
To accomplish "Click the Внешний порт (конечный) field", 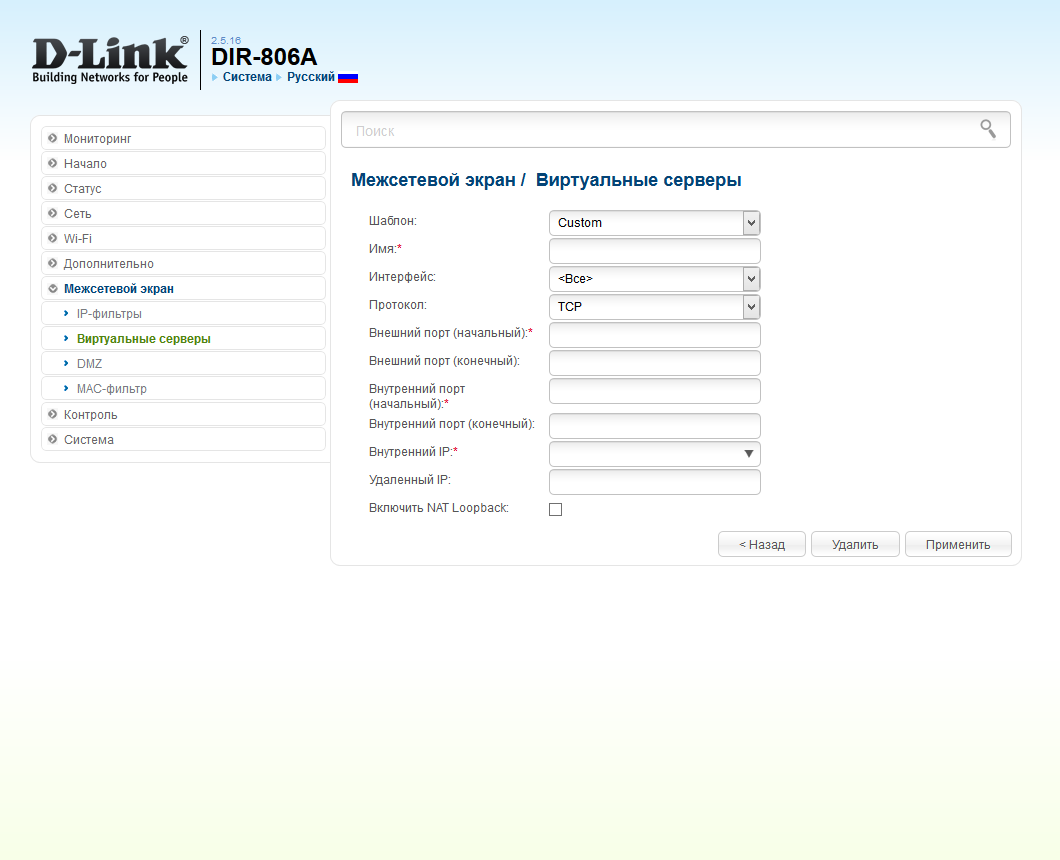I will 654,363.
